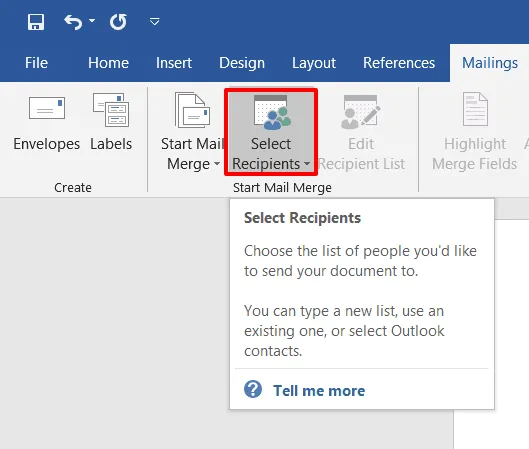Click the Edit Recipient List label
Screen dimensions: 529x449
[x=361, y=154]
